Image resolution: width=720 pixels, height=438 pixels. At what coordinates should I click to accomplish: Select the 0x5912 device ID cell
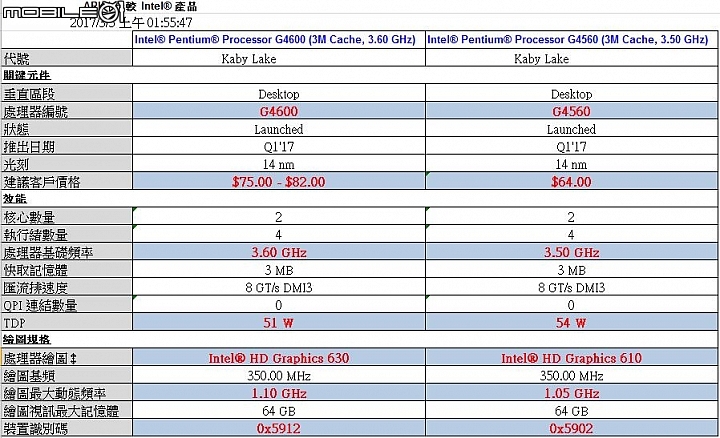tap(279, 429)
